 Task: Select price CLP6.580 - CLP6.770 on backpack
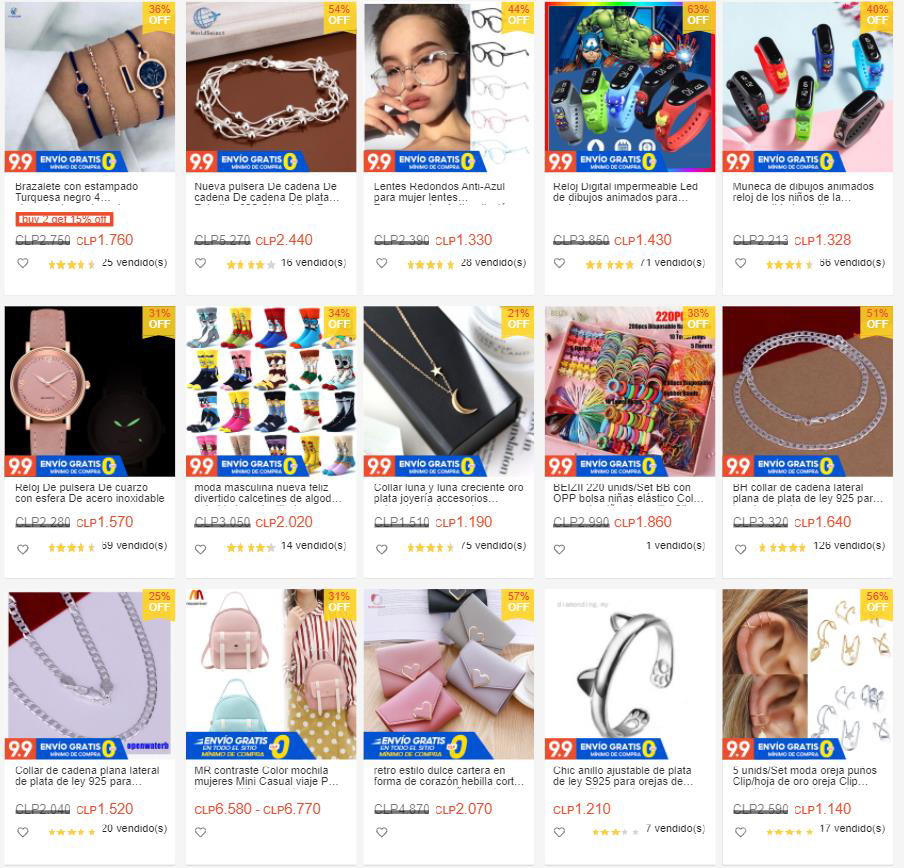pos(257,809)
